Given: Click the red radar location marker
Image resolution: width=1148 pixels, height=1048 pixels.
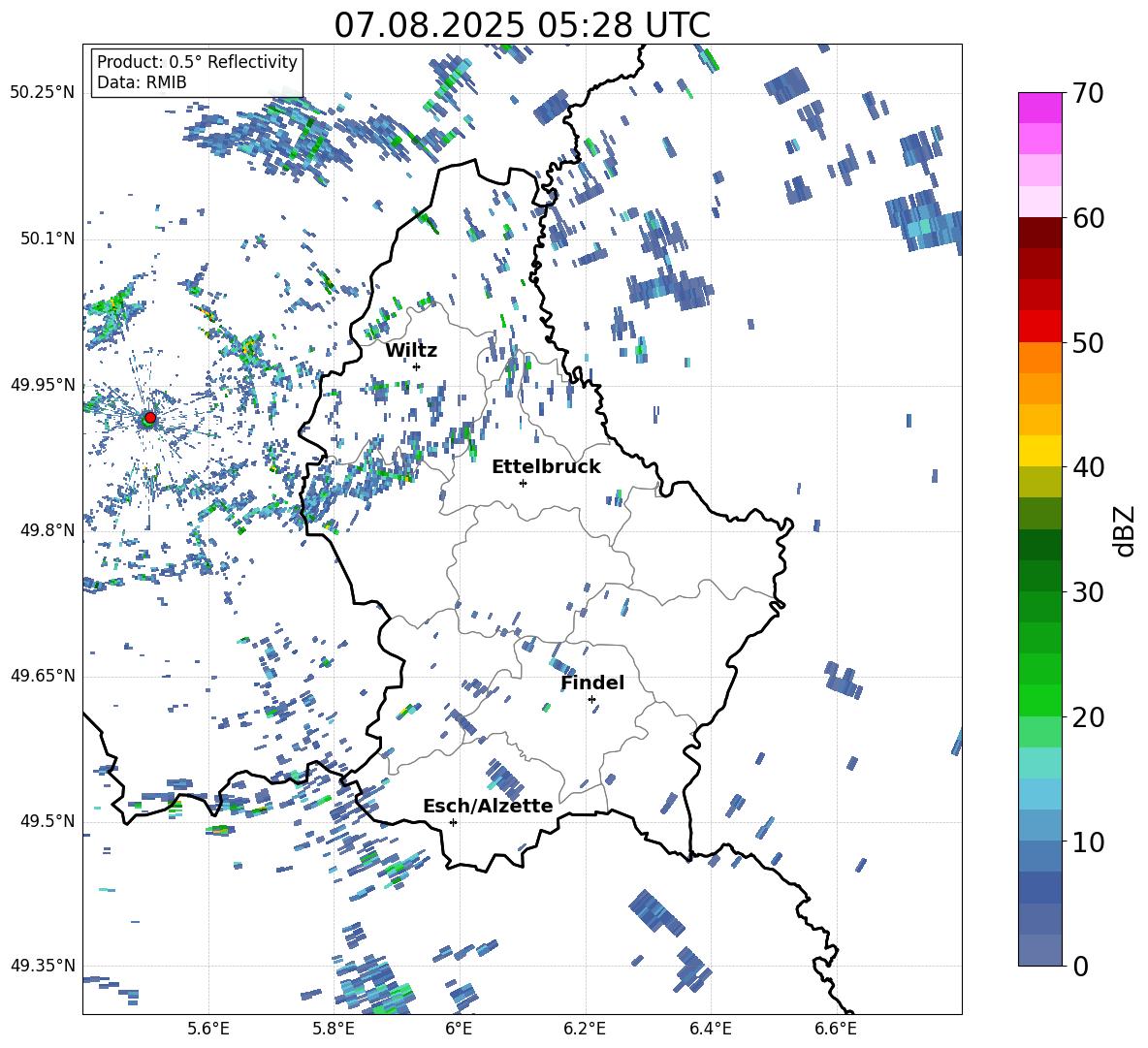Looking at the screenshot, I should (x=150, y=417).
